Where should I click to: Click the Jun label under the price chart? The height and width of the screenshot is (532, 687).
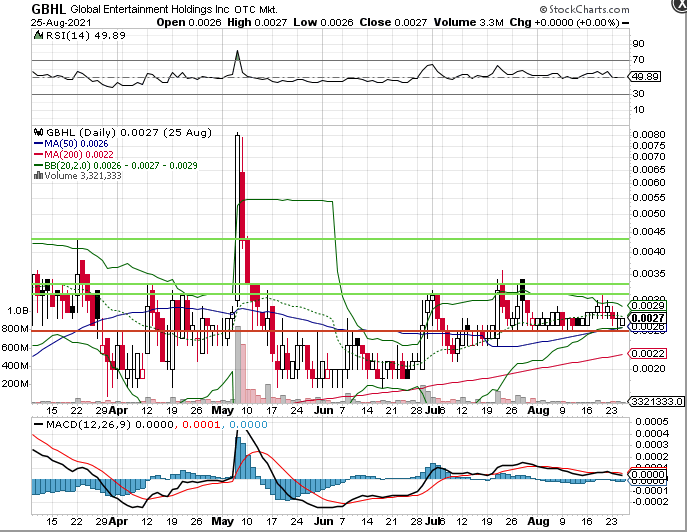pyautogui.click(x=323, y=411)
